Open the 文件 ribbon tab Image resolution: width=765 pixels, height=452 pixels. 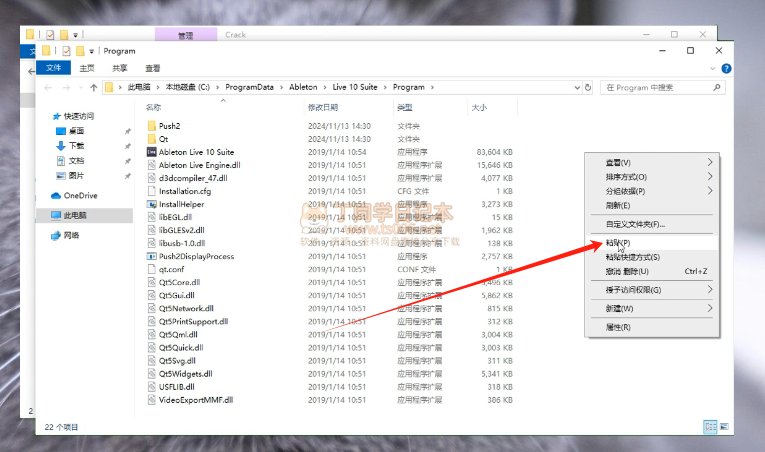pos(54,68)
